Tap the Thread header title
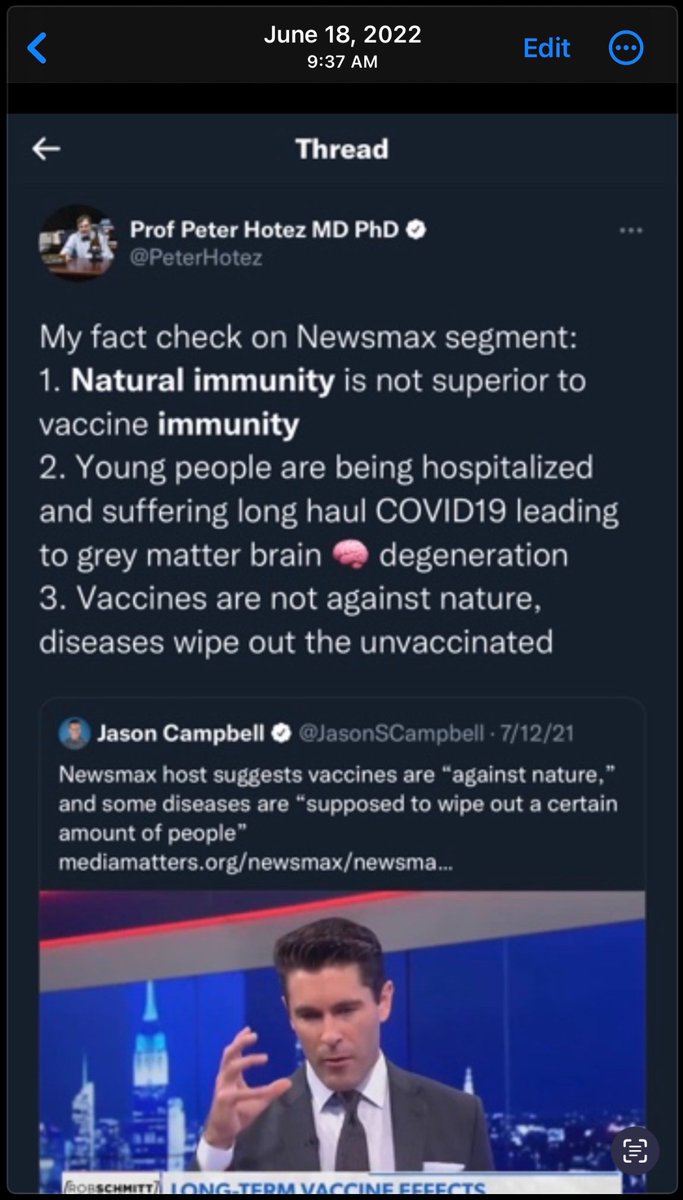Screen dimensions: 683x1200 tap(342, 149)
